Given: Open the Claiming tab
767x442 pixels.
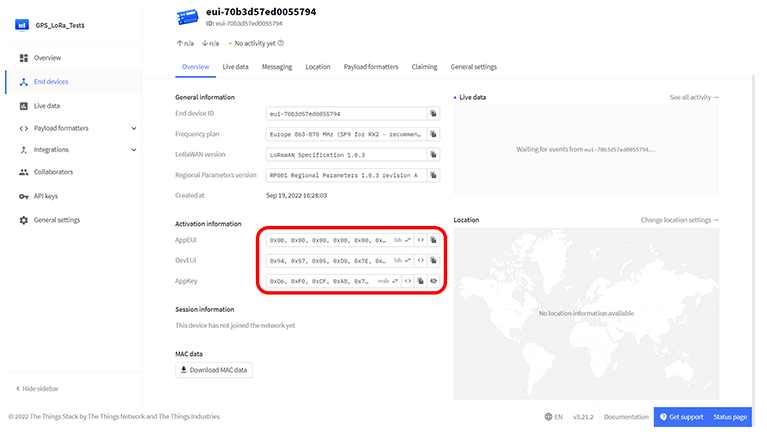Looking at the screenshot, I should tap(424, 67).
